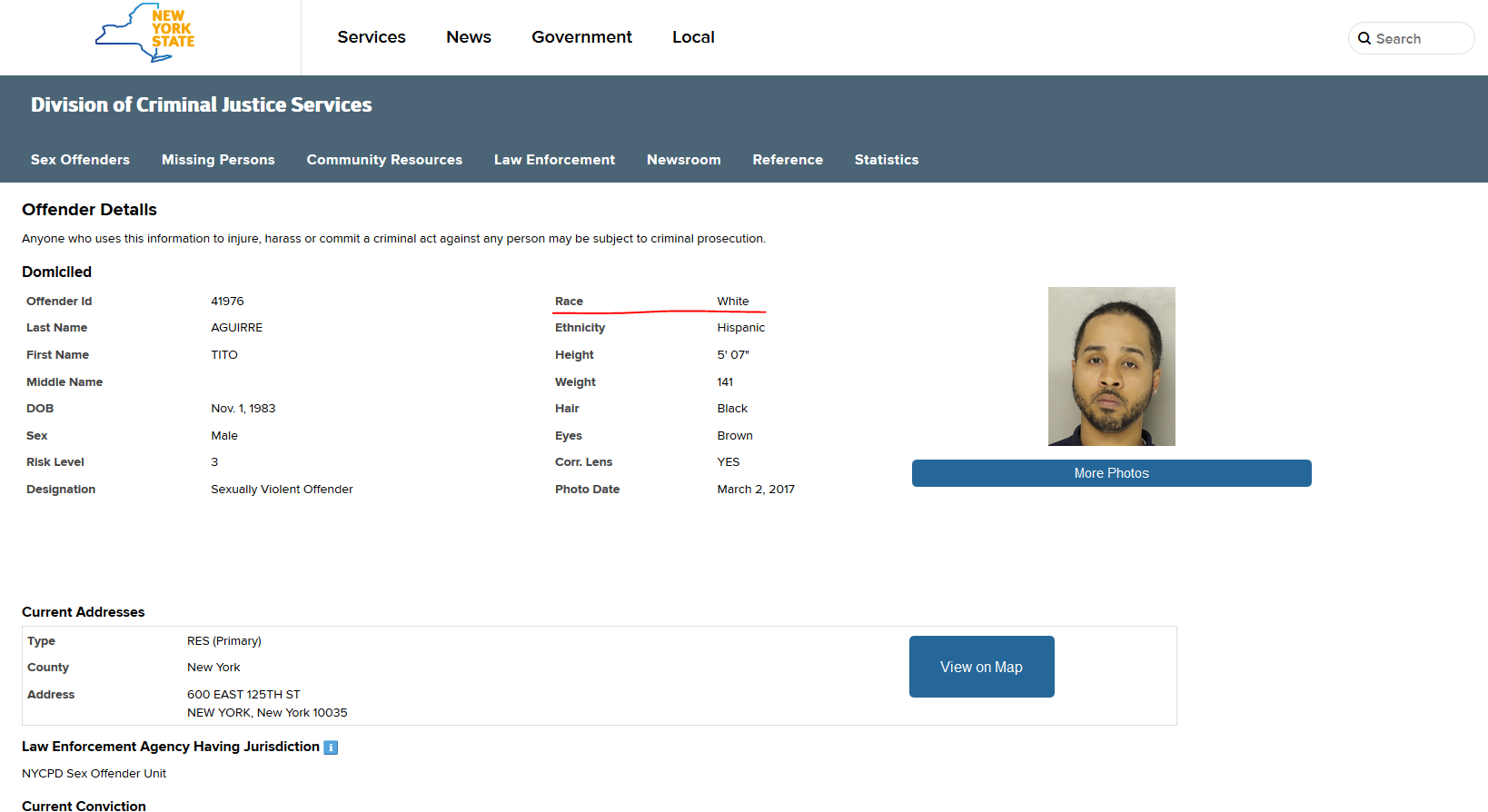Open the Sex Offenders tab

80,160
